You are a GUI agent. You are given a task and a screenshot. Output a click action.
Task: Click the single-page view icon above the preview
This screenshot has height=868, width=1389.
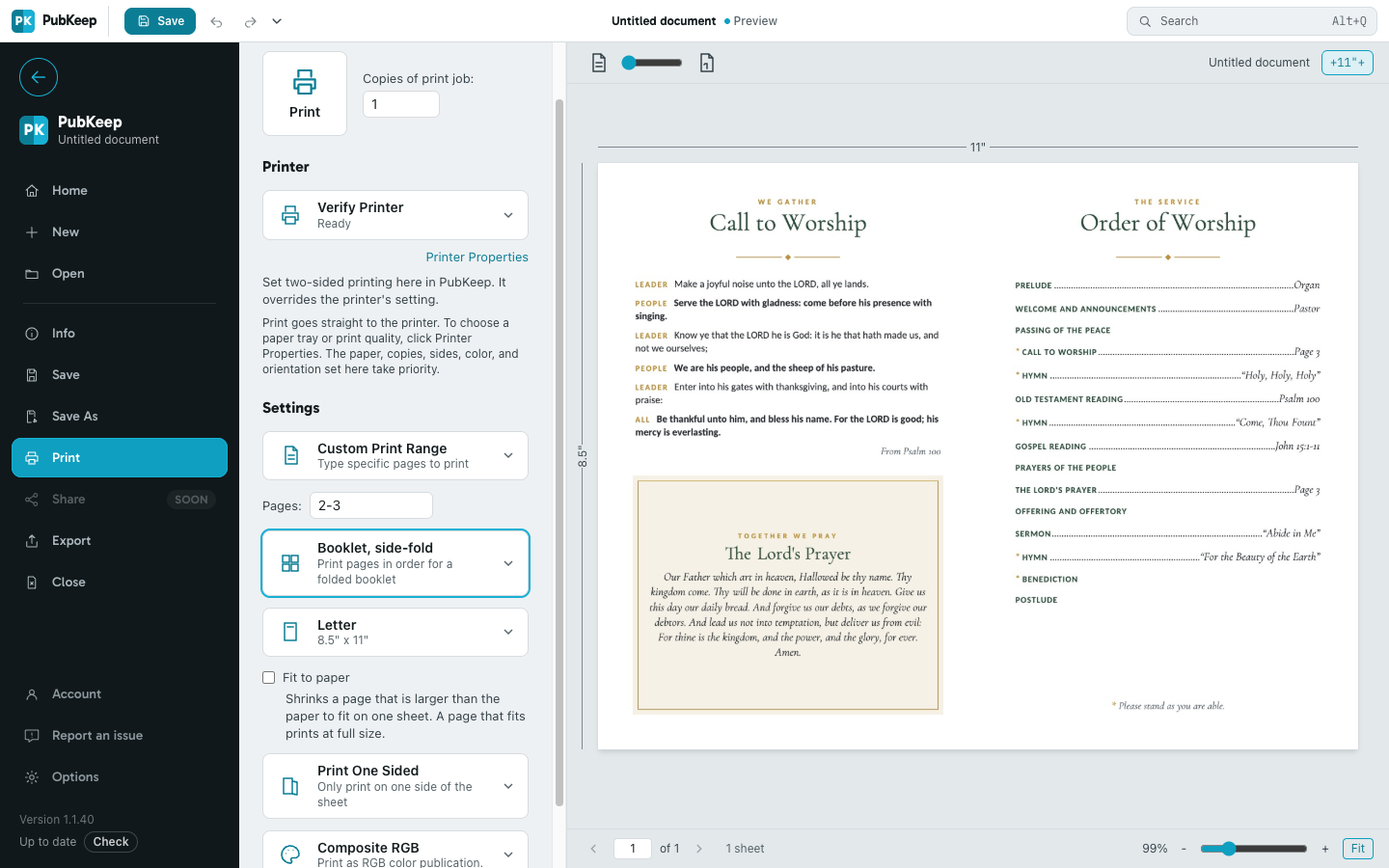(599, 63)
